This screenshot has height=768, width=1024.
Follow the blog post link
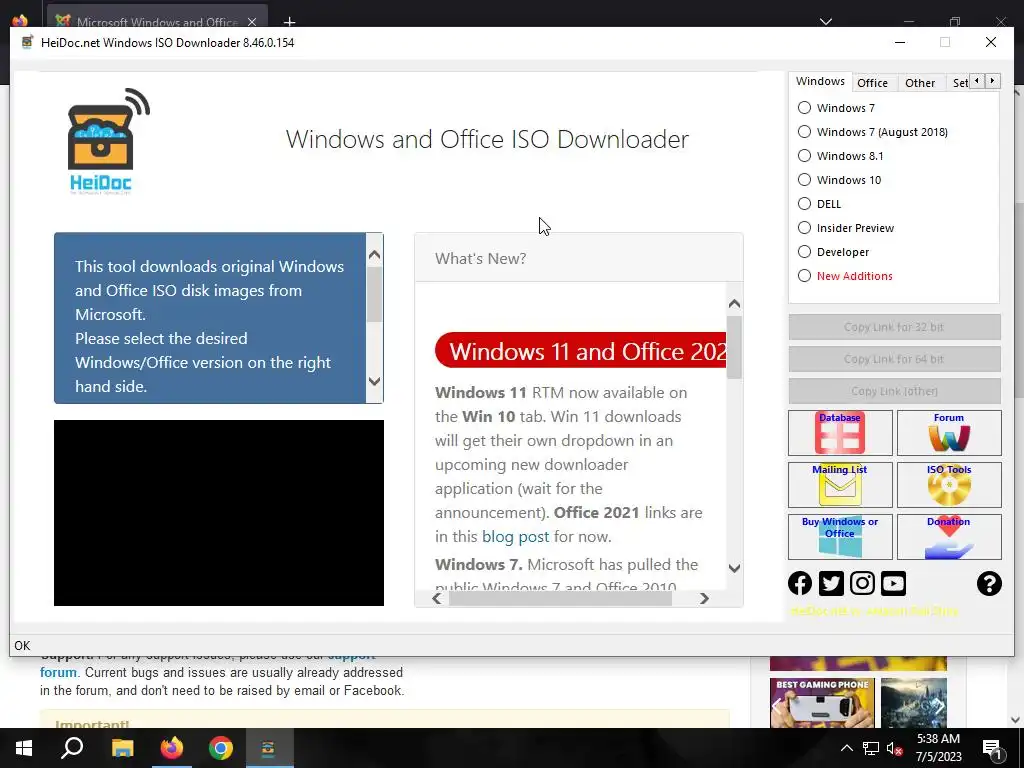pyautogui.click(x=515, y=537)
